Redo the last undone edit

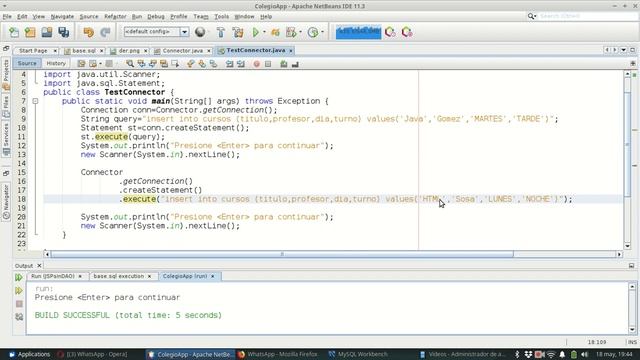point(105,32)
